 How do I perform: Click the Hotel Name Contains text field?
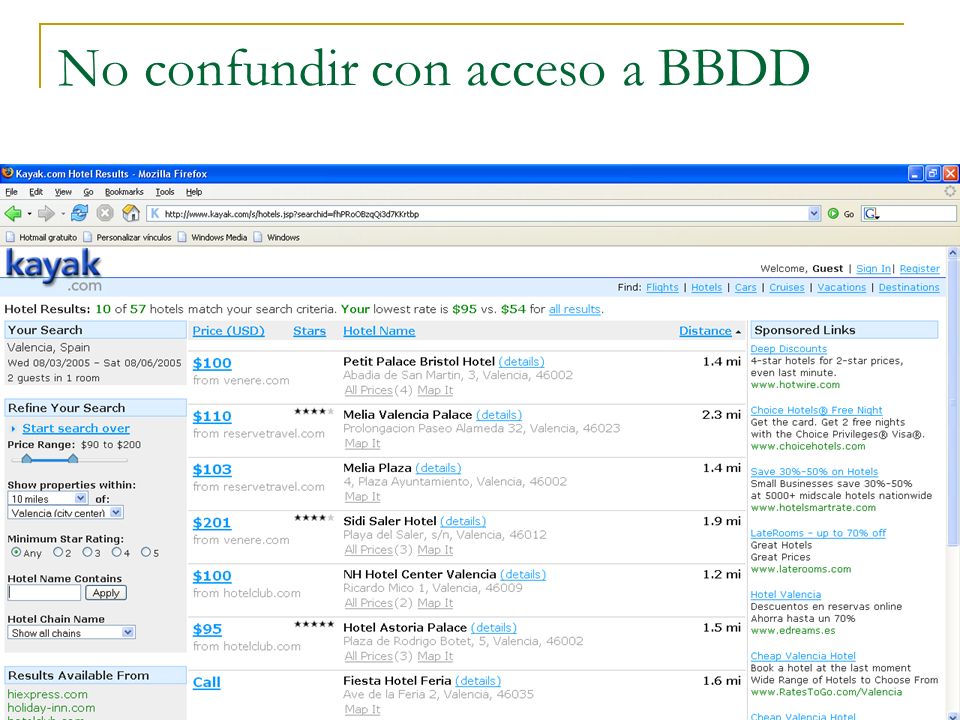pyautogui.click(x=44, y=593)
